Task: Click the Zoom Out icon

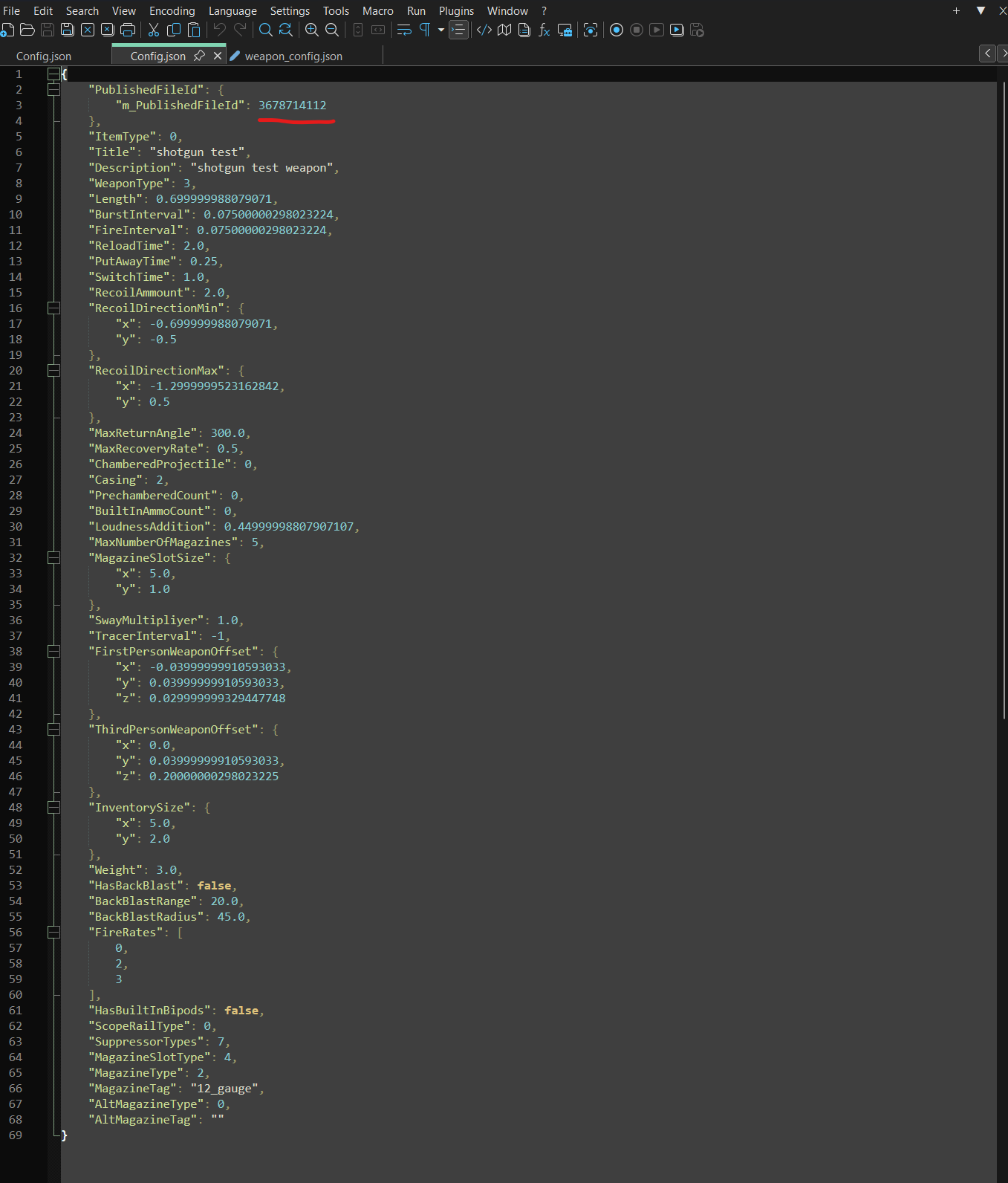Action: point(332,30)
